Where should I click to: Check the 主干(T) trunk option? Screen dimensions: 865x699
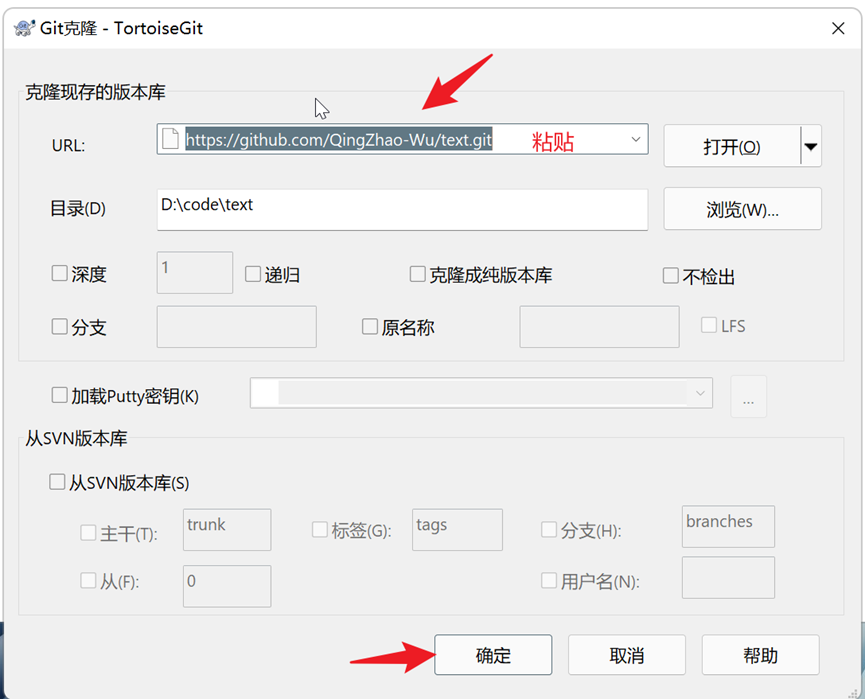(x=88, y=533)
